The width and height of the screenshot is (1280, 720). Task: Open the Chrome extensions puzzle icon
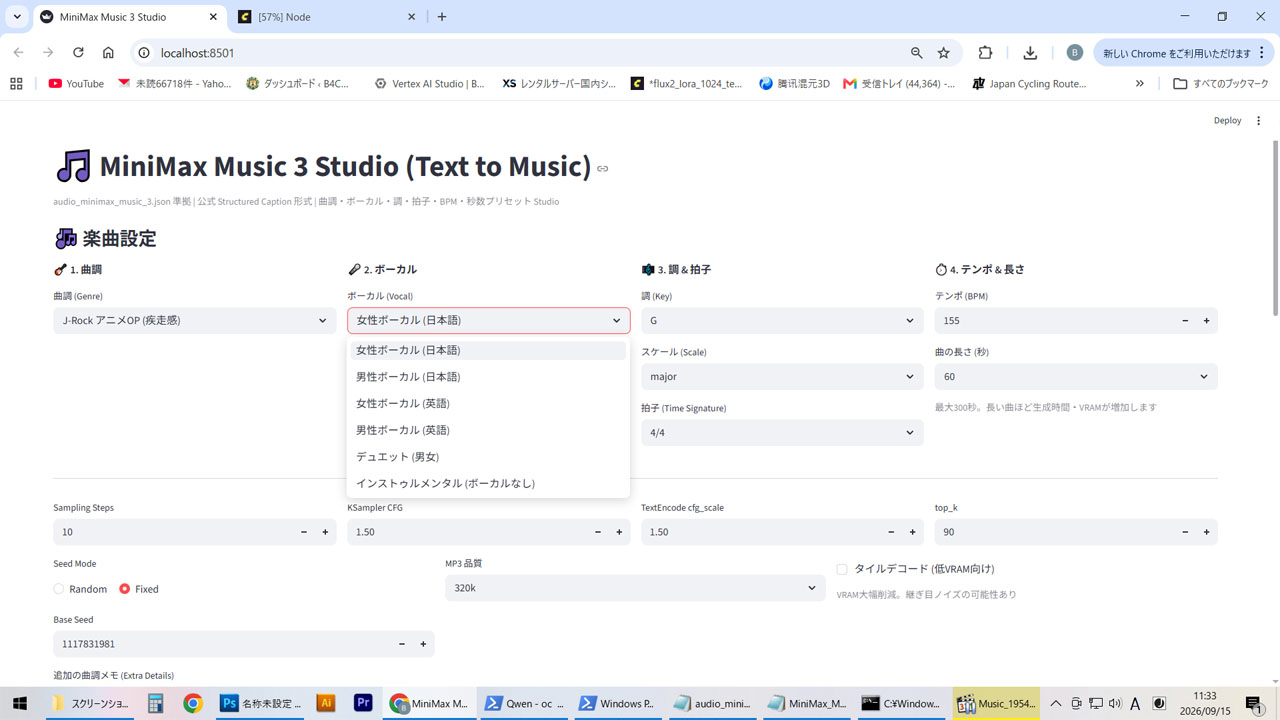coord(986,53)
